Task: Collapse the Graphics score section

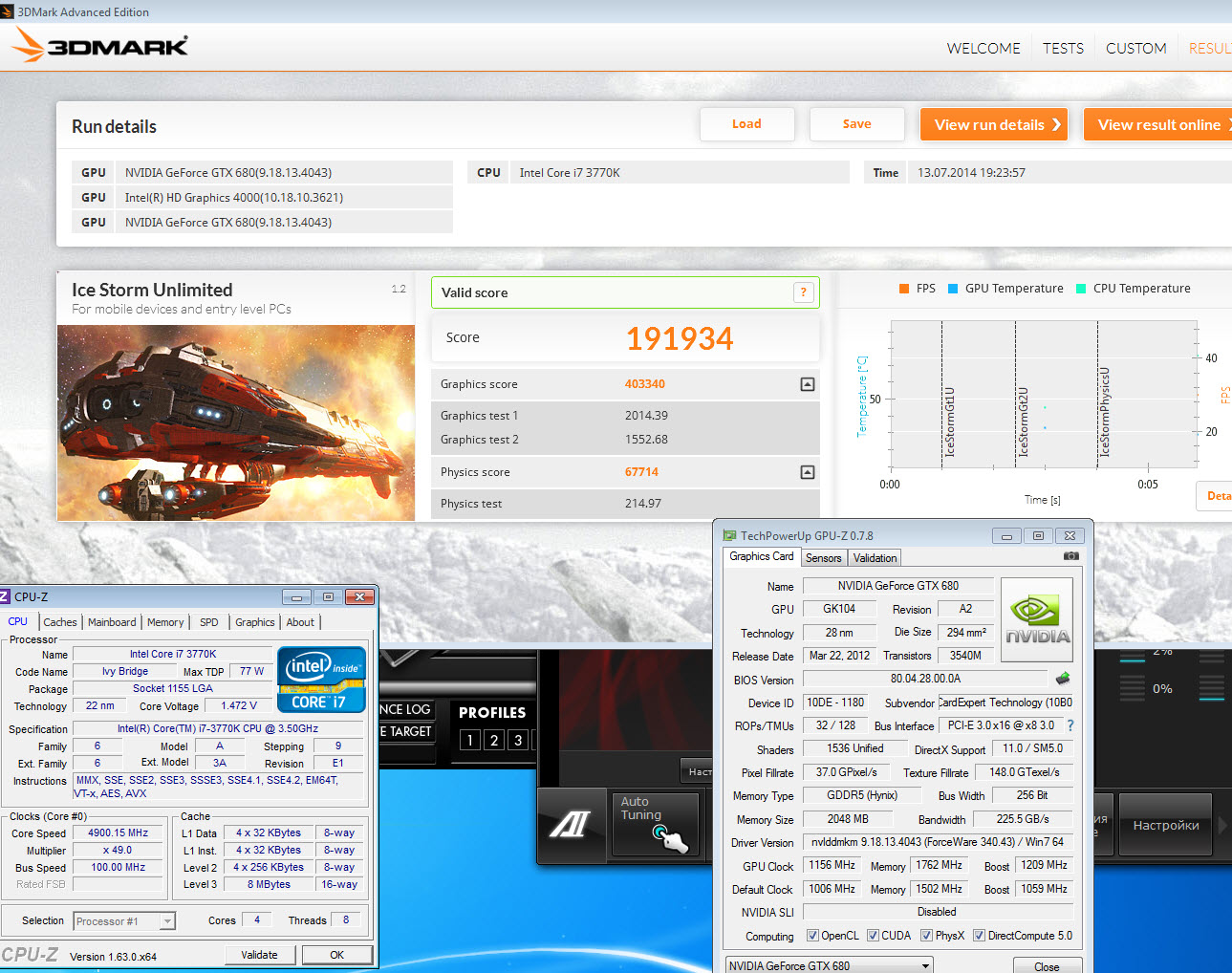Action: pos(808,384)
